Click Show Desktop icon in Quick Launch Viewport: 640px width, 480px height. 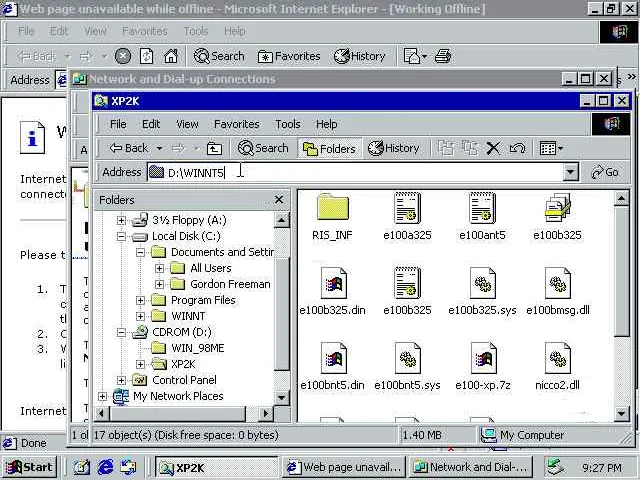tap(82, 467)
